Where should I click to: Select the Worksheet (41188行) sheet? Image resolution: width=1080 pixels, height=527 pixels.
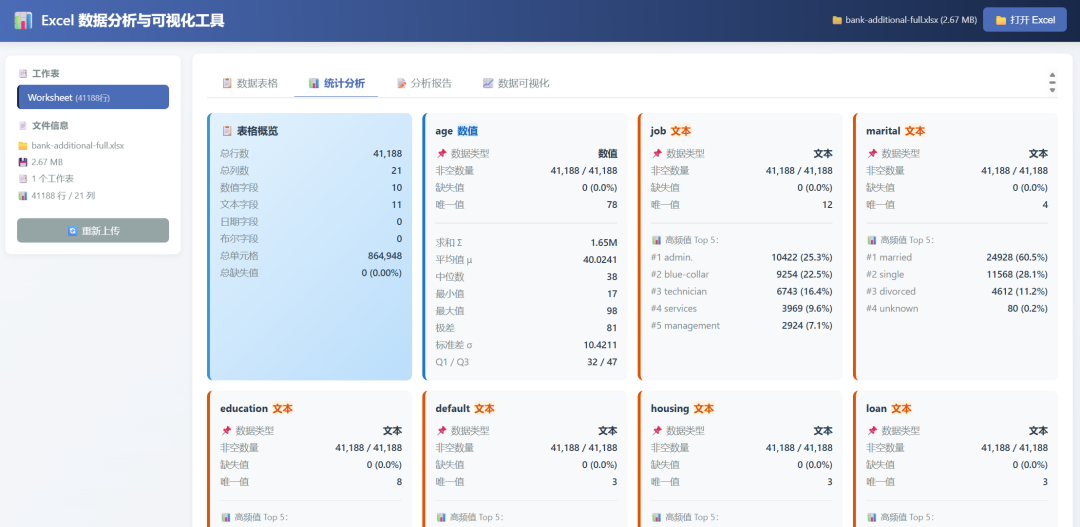tap(93, 97)
